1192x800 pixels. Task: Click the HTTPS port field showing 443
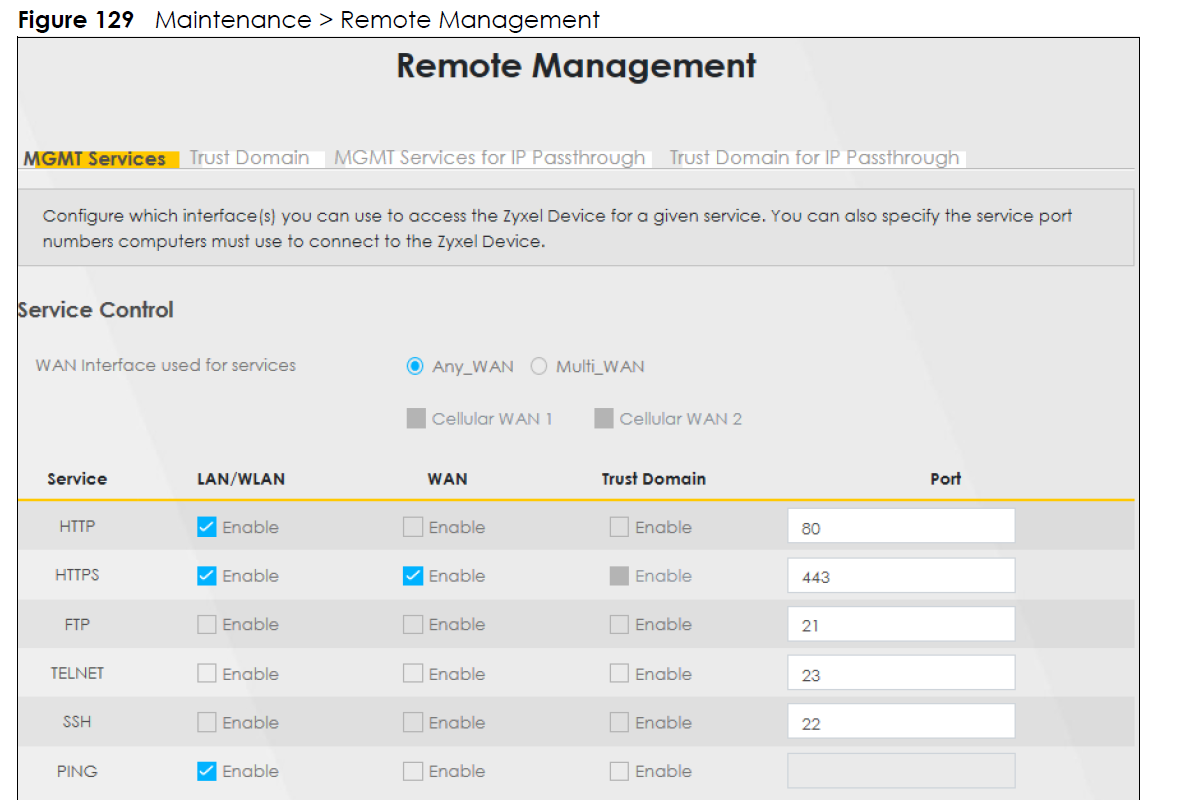pyautogui.click(x=900, y=576)
